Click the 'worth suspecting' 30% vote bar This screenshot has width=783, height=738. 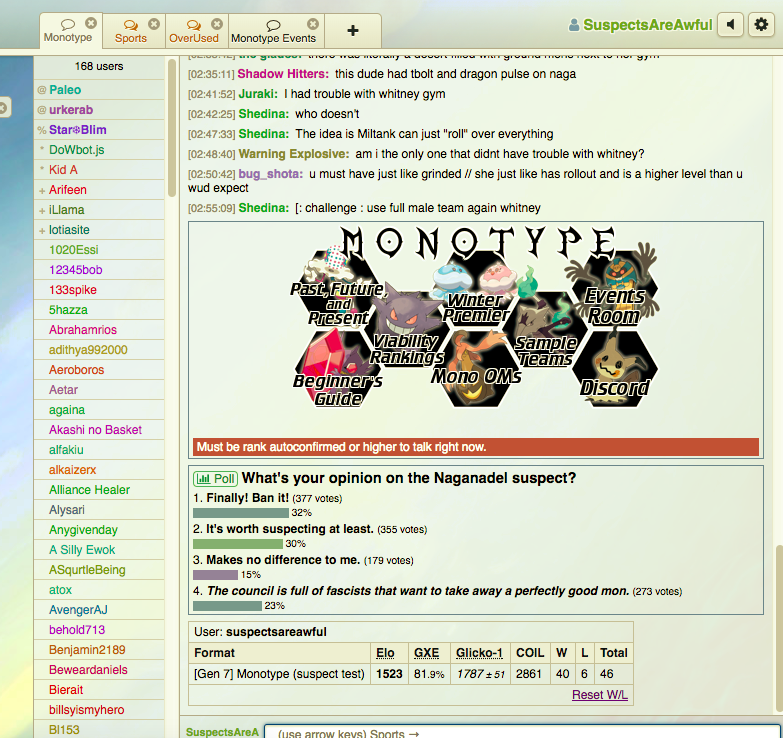(x=238, y=544)
